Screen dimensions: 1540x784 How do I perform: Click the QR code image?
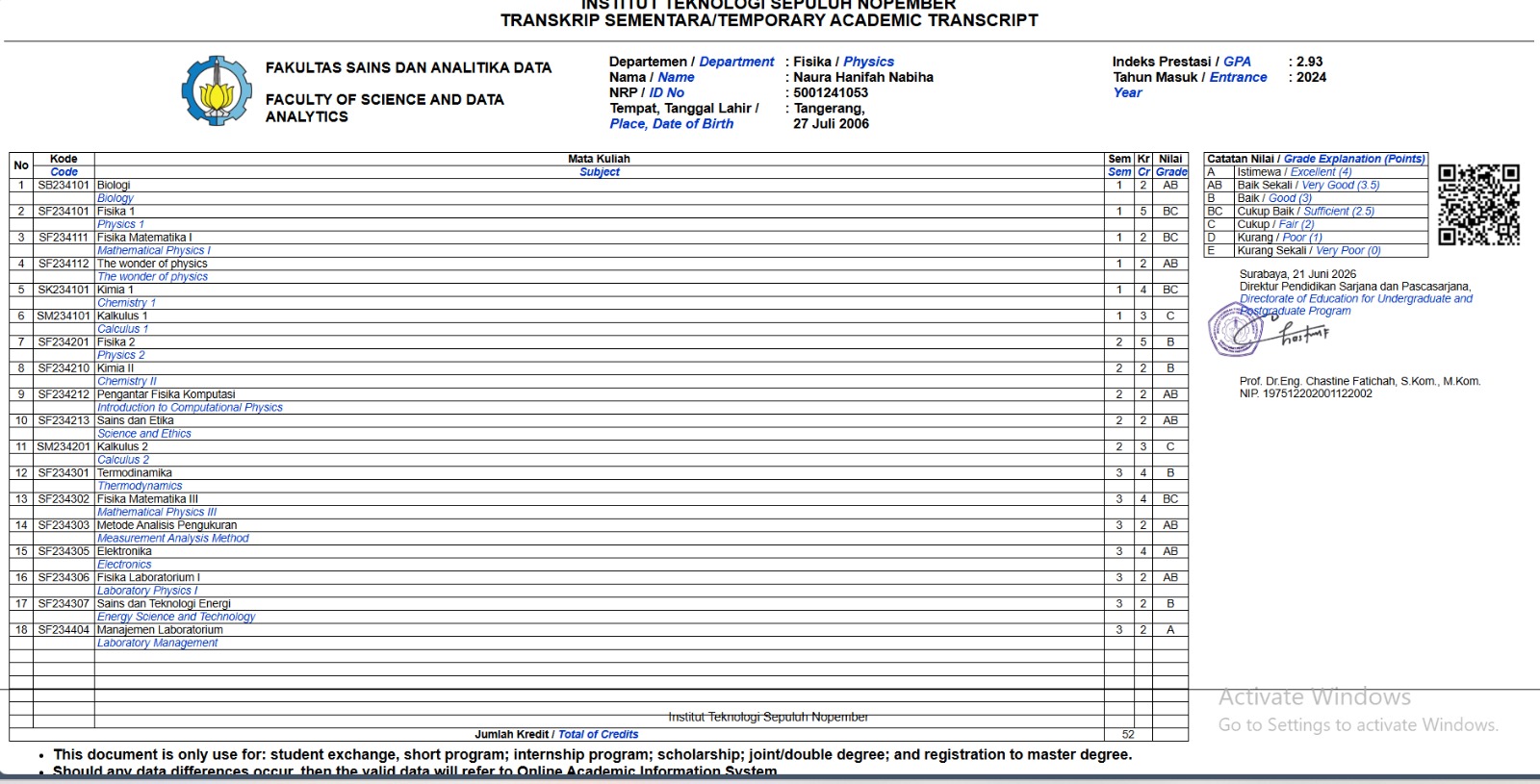pyautogui.click(x=1479, y=205)
